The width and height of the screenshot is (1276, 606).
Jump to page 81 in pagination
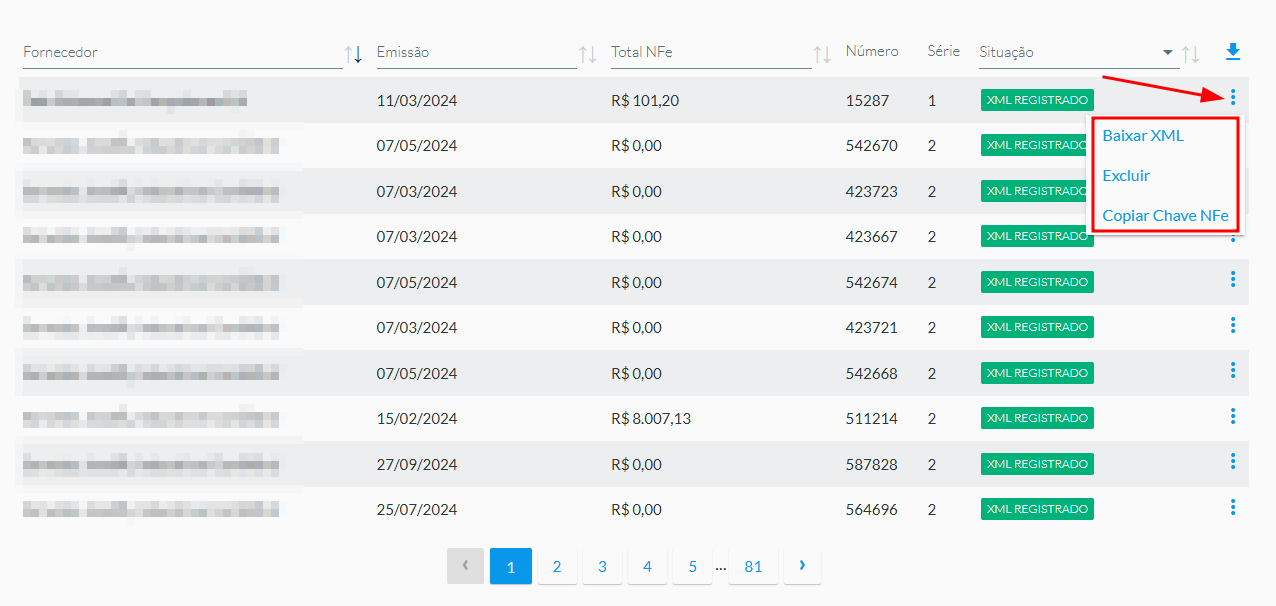pyautogui.click(x=753, y=566)
